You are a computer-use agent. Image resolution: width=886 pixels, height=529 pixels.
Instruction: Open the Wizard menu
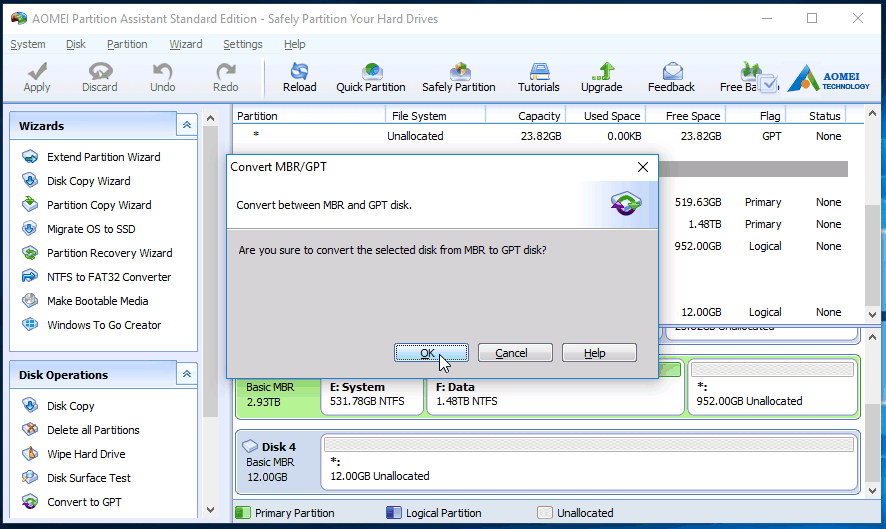pyautogui.click(x=186, y=44)
